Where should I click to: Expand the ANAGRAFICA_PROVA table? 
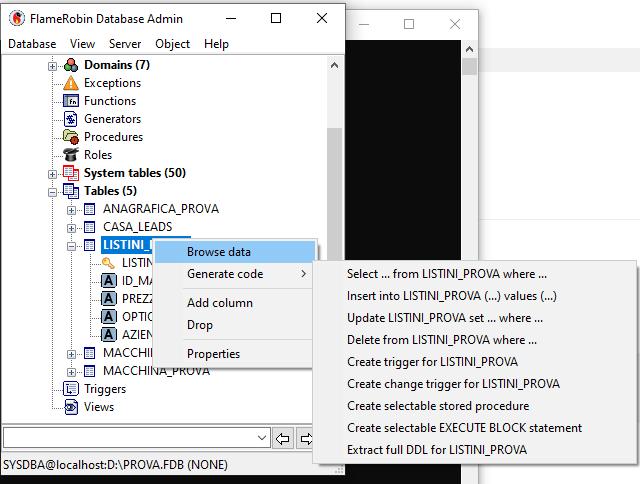(71, 210)
